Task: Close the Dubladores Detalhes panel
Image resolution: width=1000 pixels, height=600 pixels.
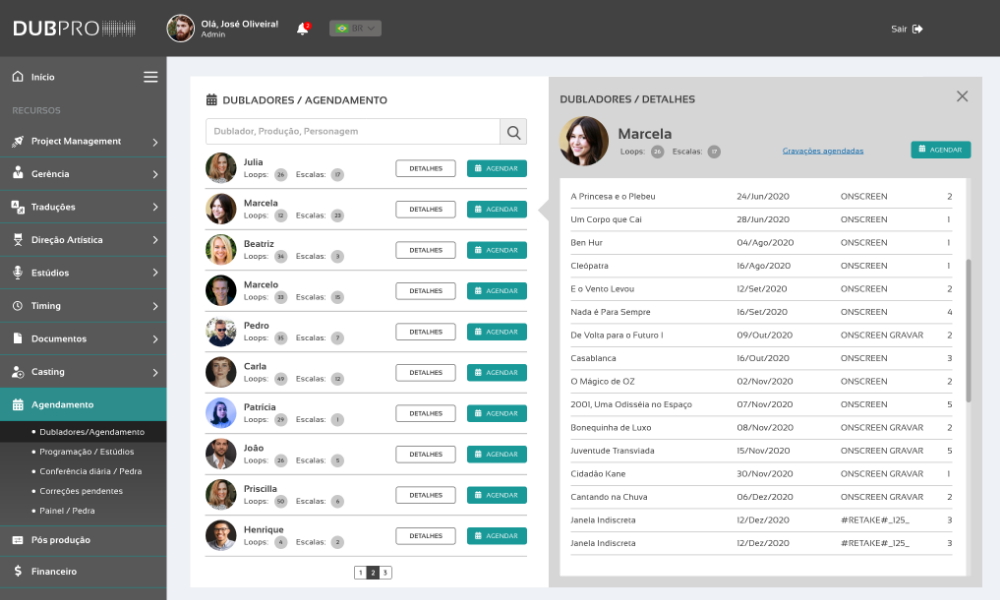Action: pyautogui.click(x=962, y=97)
